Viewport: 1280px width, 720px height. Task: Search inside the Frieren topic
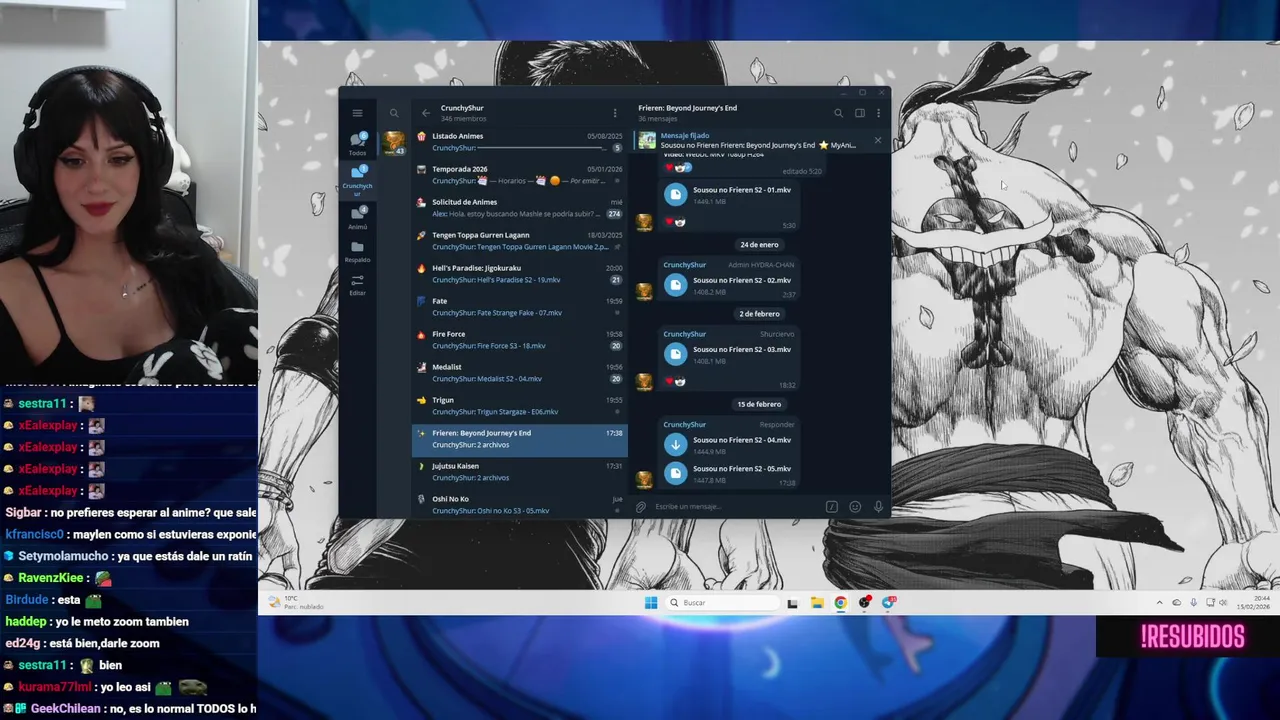pos(838,113)
